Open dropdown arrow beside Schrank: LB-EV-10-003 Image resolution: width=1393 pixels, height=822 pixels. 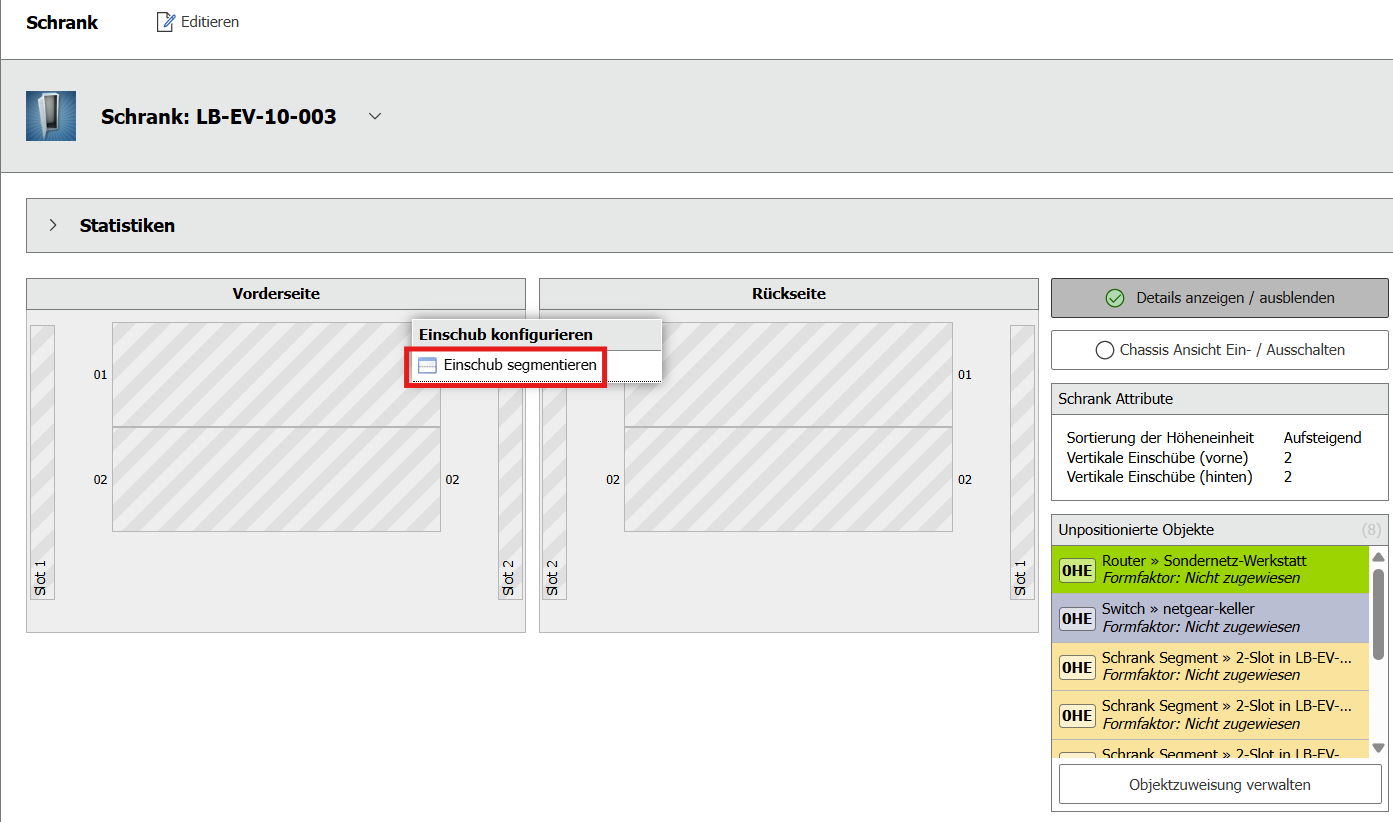(x=375, y=116)
